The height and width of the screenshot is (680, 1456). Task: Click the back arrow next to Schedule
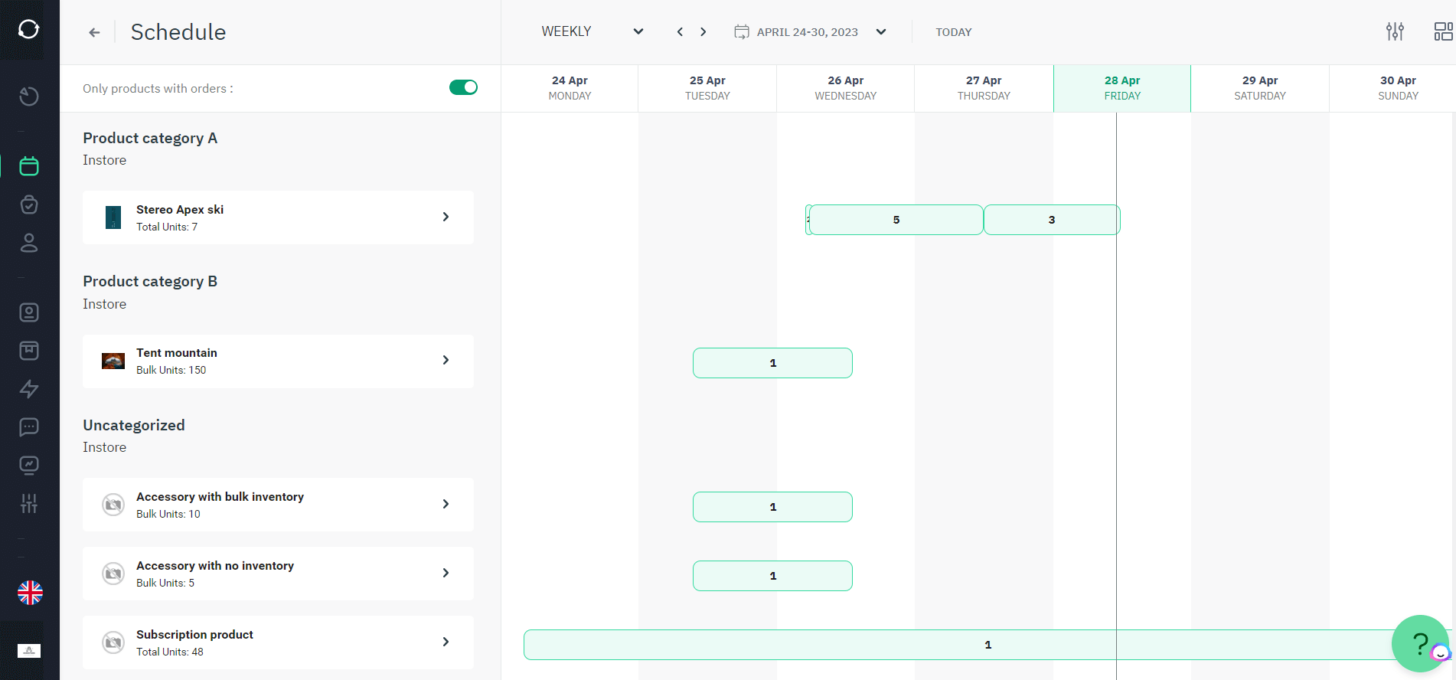coord(94,32)
